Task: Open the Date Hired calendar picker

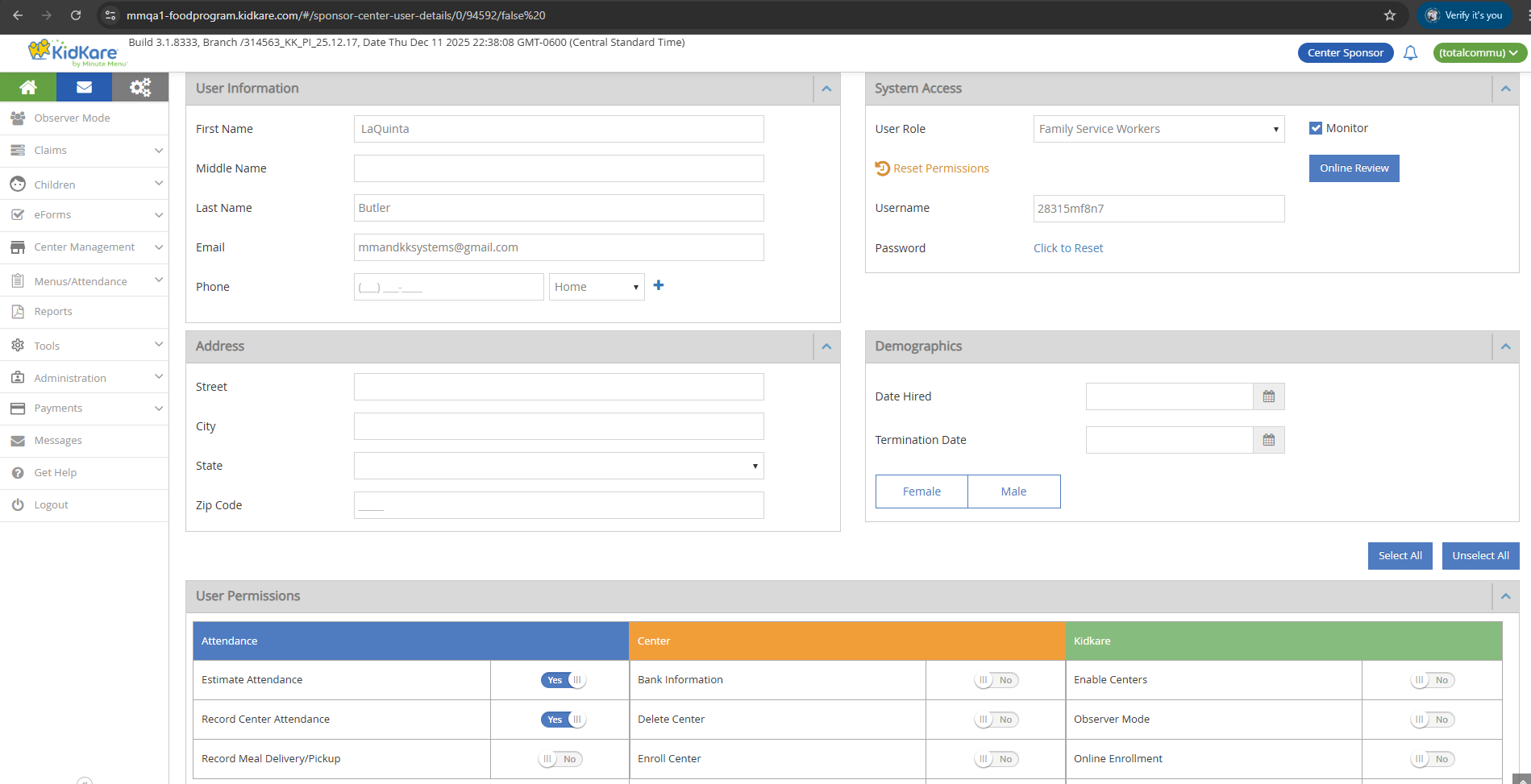Action: (1268, 396)
